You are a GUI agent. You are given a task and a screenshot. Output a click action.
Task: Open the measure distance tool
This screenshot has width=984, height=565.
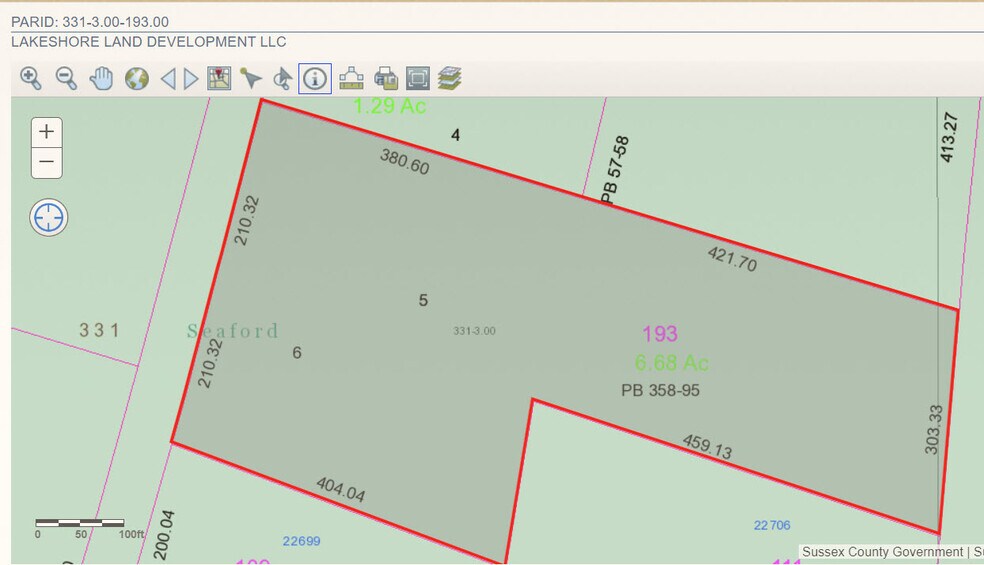tap(351, 78)
